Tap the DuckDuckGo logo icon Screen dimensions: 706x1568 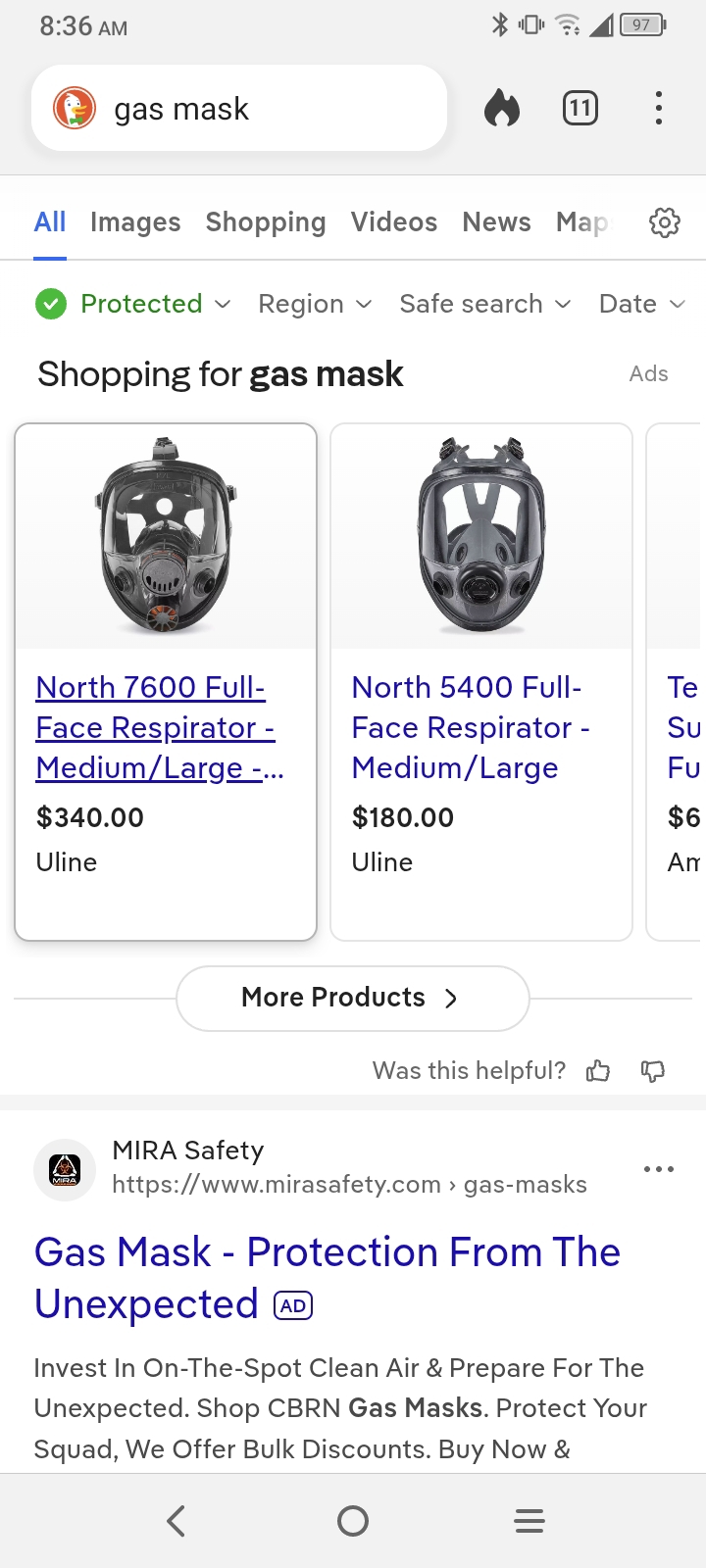(74, 108)
